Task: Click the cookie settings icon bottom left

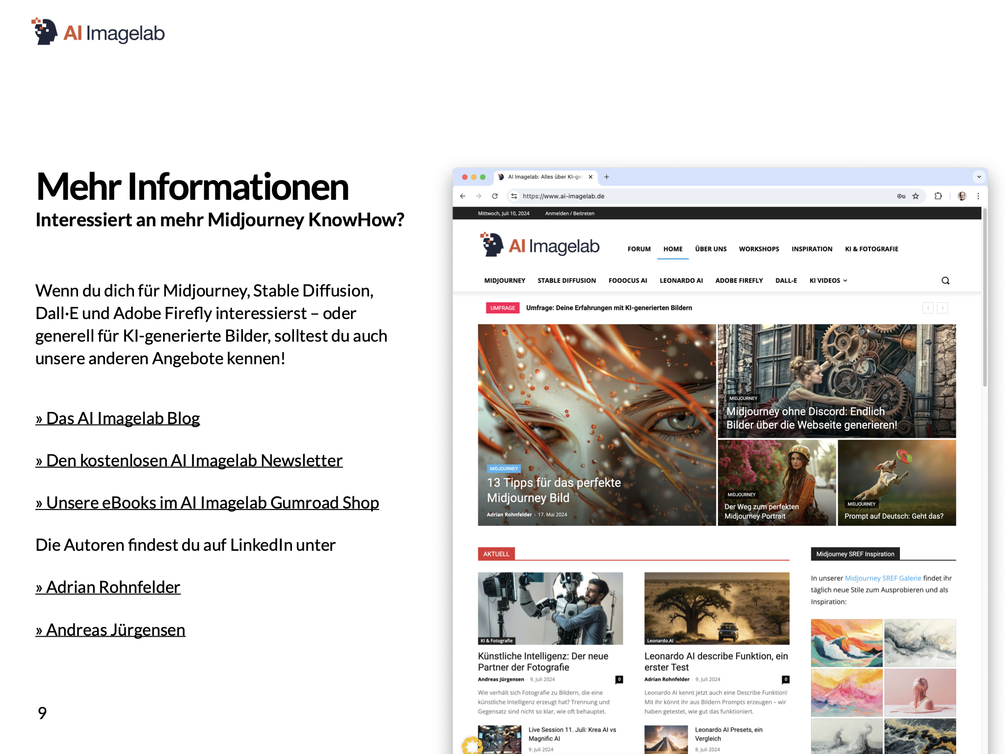Action: (x=472, y=744)
